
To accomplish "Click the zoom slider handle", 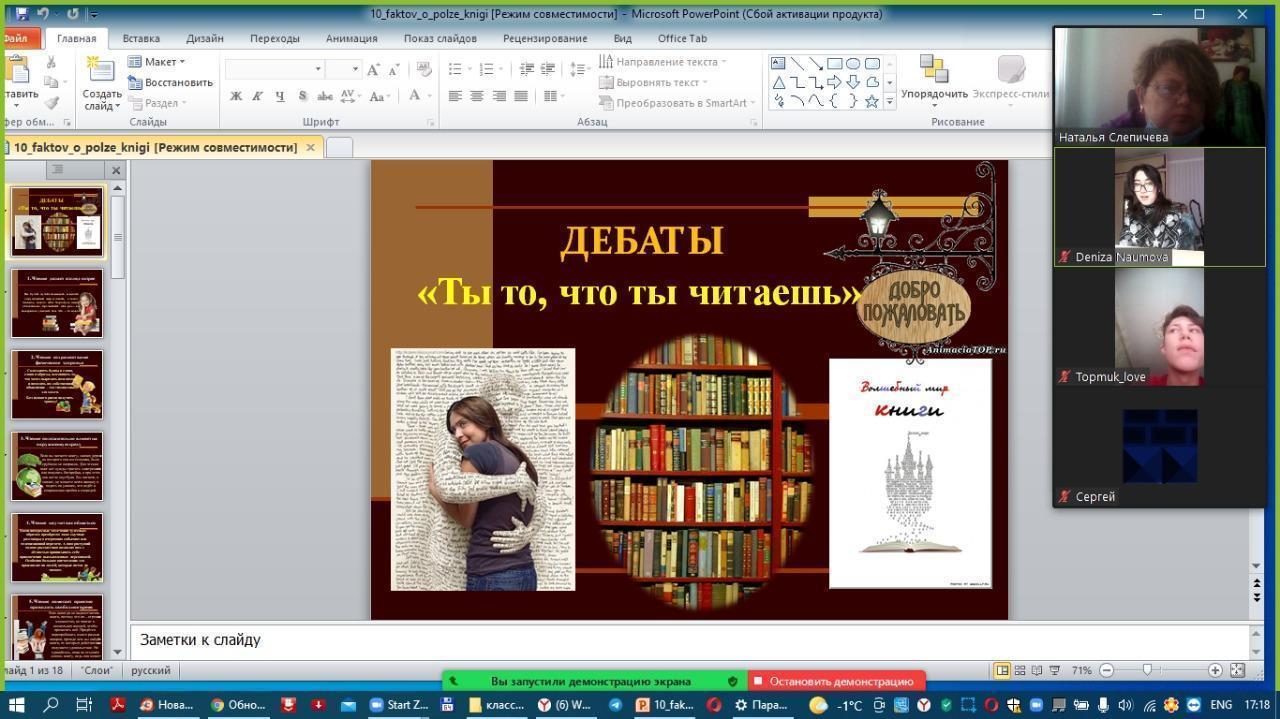I will click(x=1147, y=670).
